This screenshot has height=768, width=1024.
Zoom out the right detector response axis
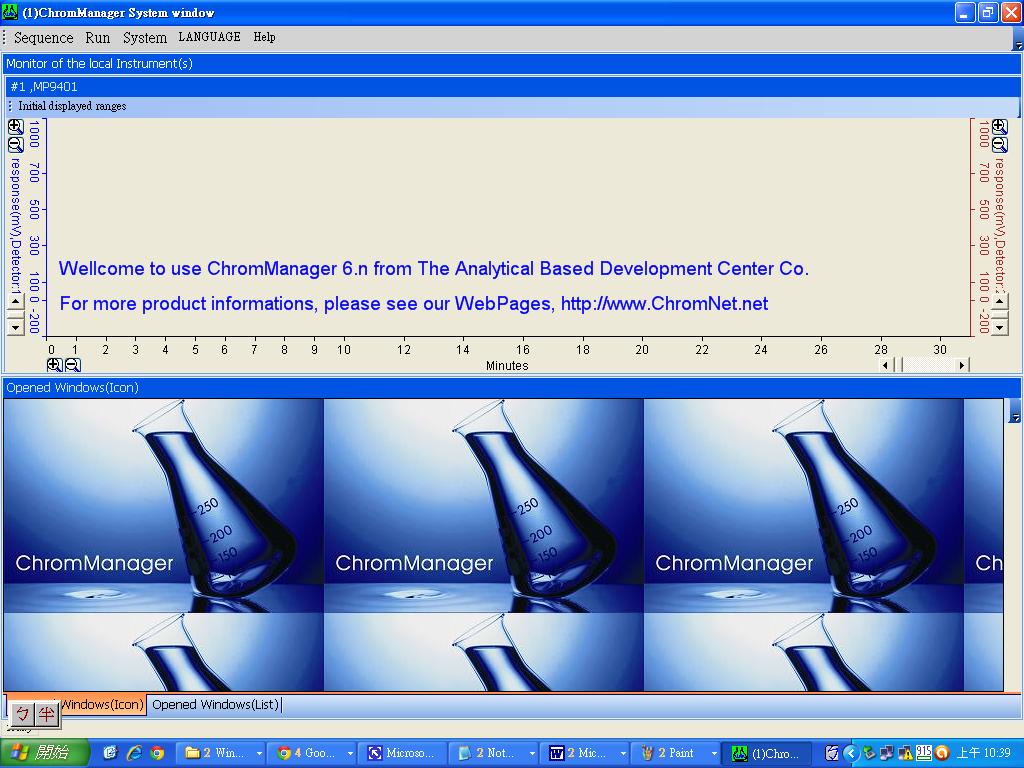pyautogui.click(x=999, y=144)
